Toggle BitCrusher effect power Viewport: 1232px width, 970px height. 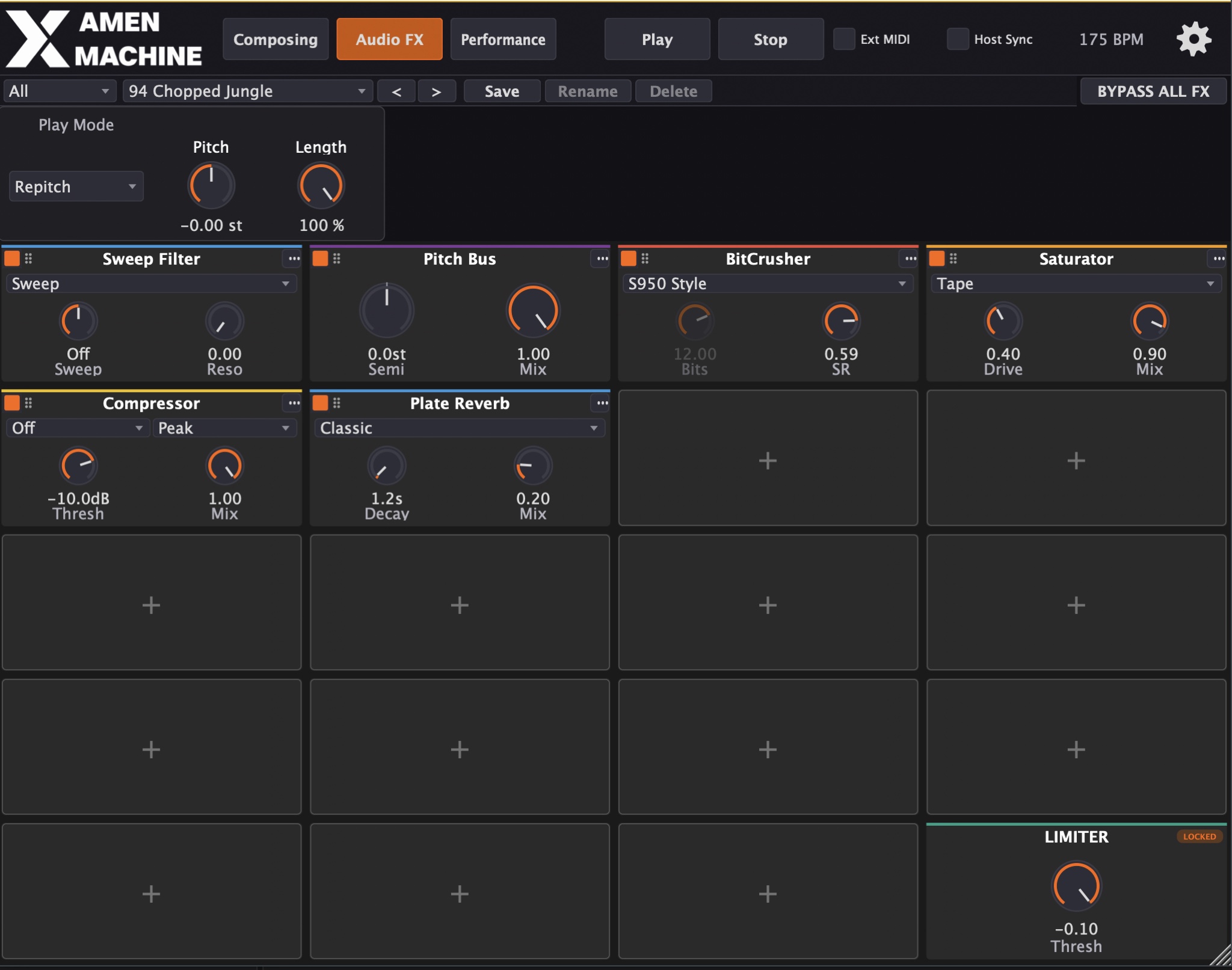tap(629, 259)
